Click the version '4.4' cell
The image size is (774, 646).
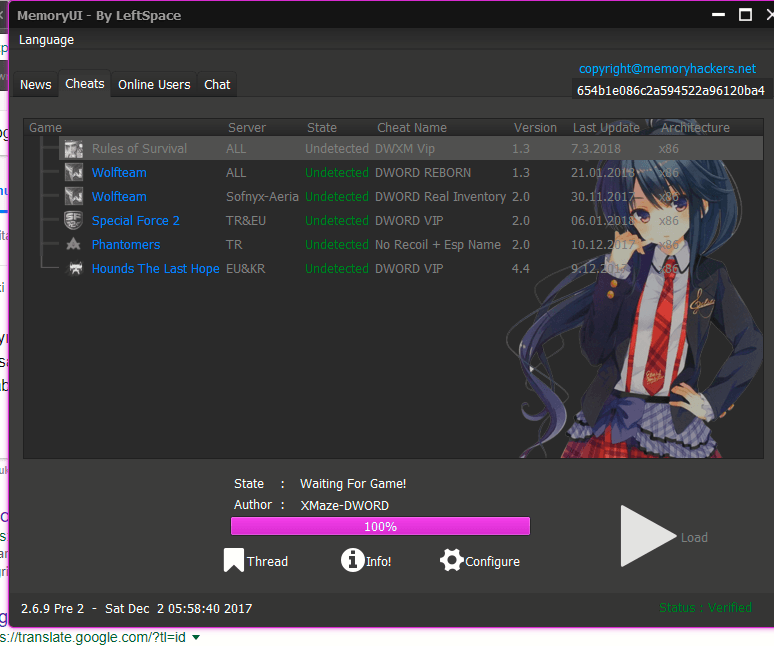pos(521,268)
